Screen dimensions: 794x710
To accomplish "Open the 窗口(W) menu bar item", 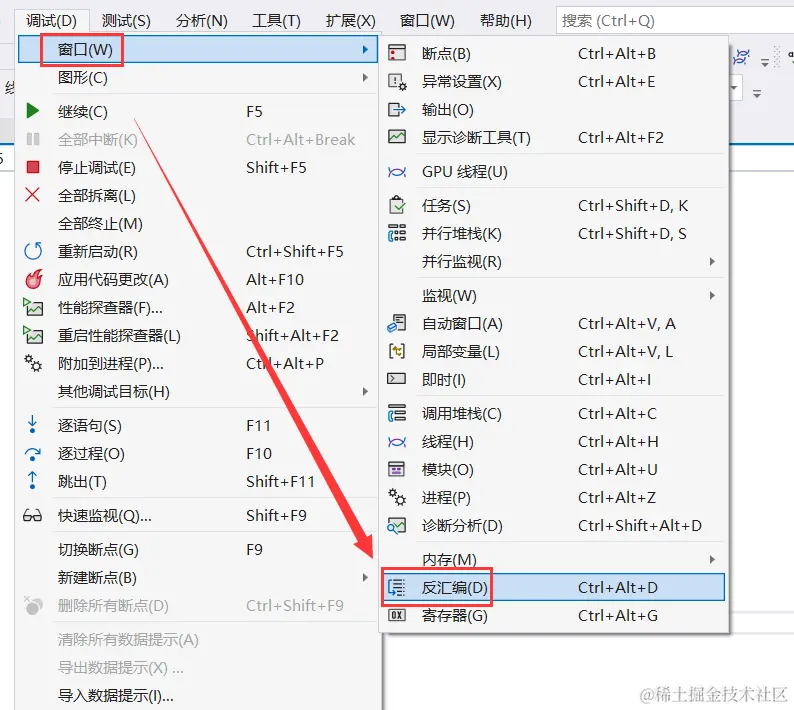I will [x=427, y=21].
